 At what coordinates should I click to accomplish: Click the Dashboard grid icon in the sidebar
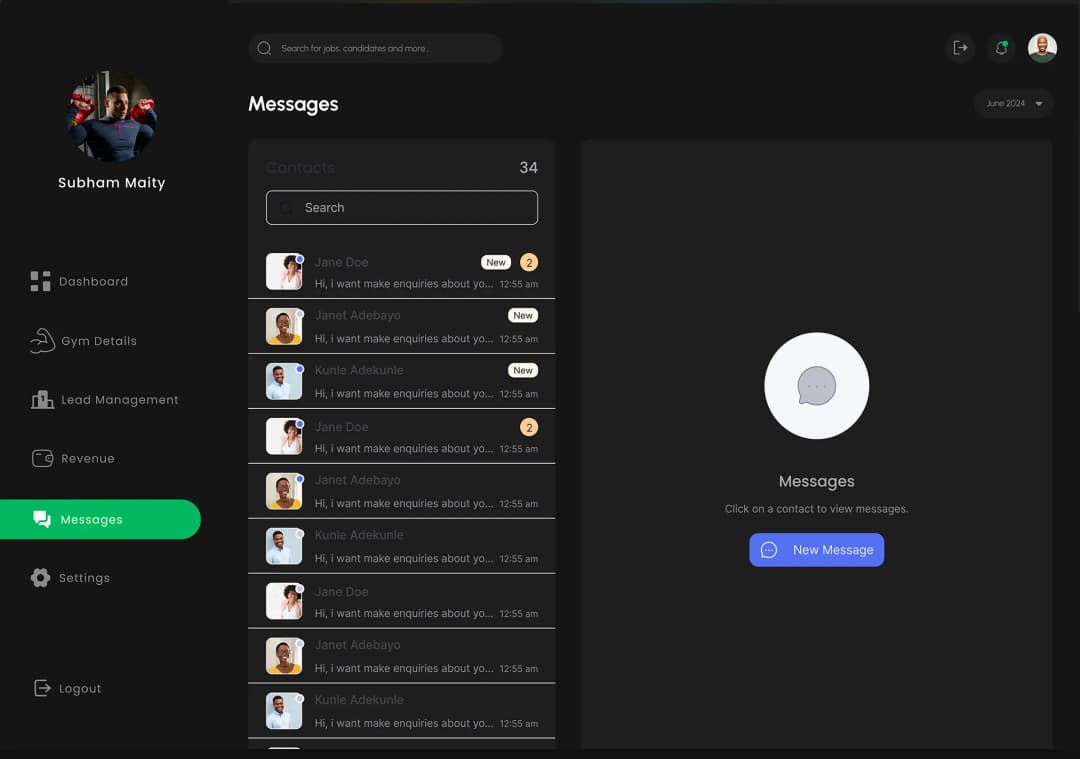pyautogui.click(x=41, y=281)
